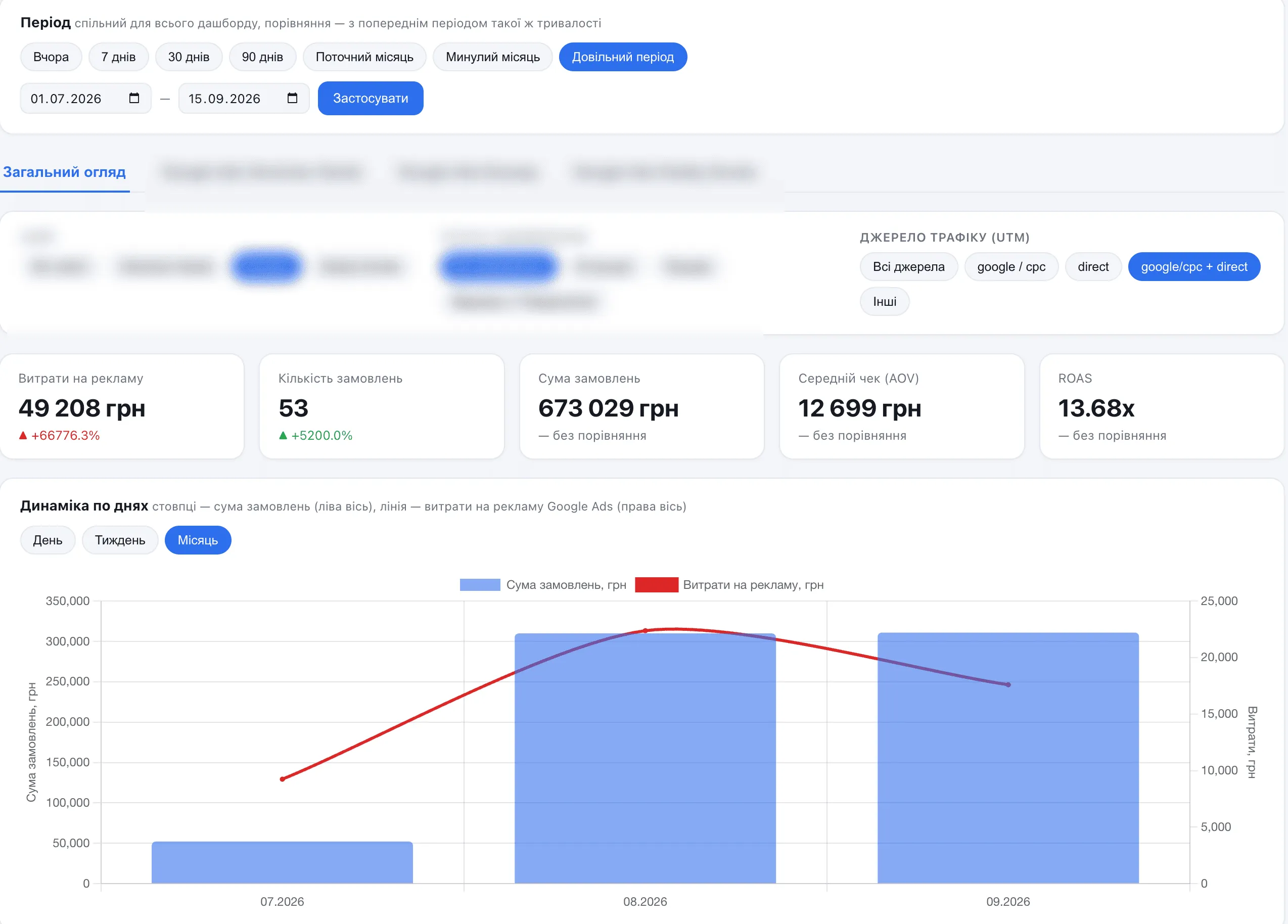Group the chart by Тиждень
This screenshot has width=1288, height=924.
click(x=120, y=540)
